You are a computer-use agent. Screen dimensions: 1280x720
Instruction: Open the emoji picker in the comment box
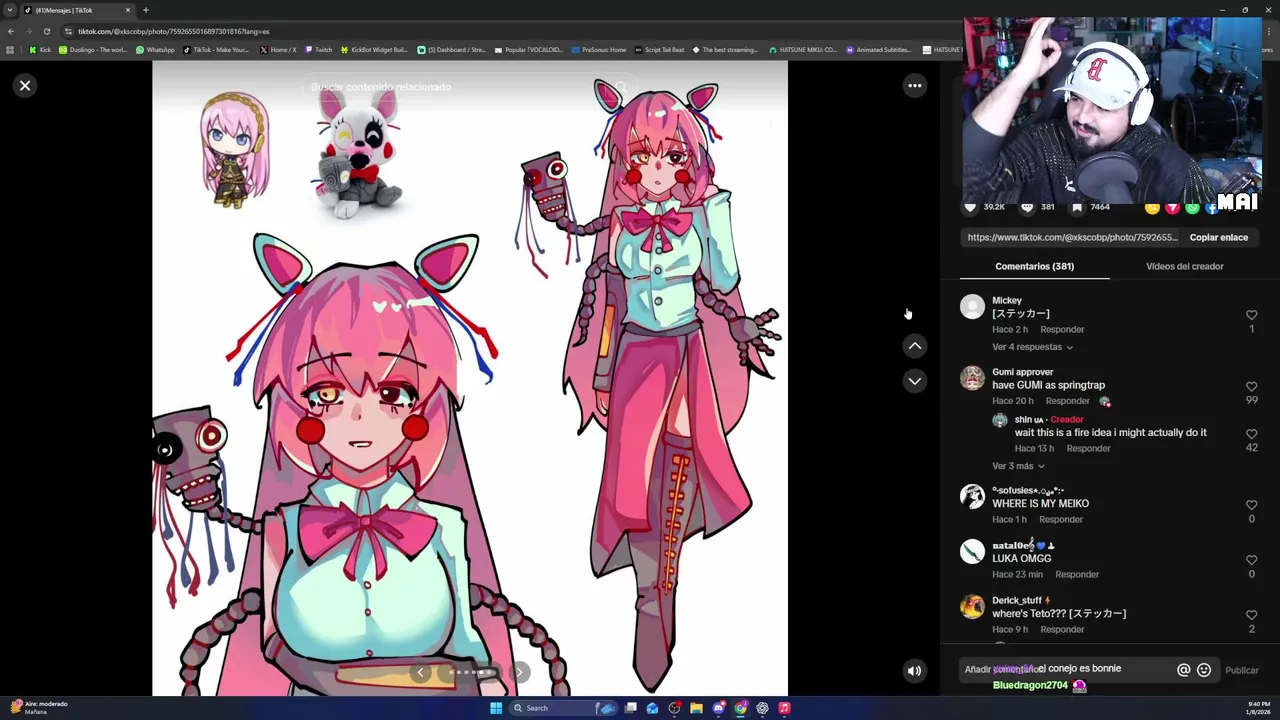[x=1204, y=671]
